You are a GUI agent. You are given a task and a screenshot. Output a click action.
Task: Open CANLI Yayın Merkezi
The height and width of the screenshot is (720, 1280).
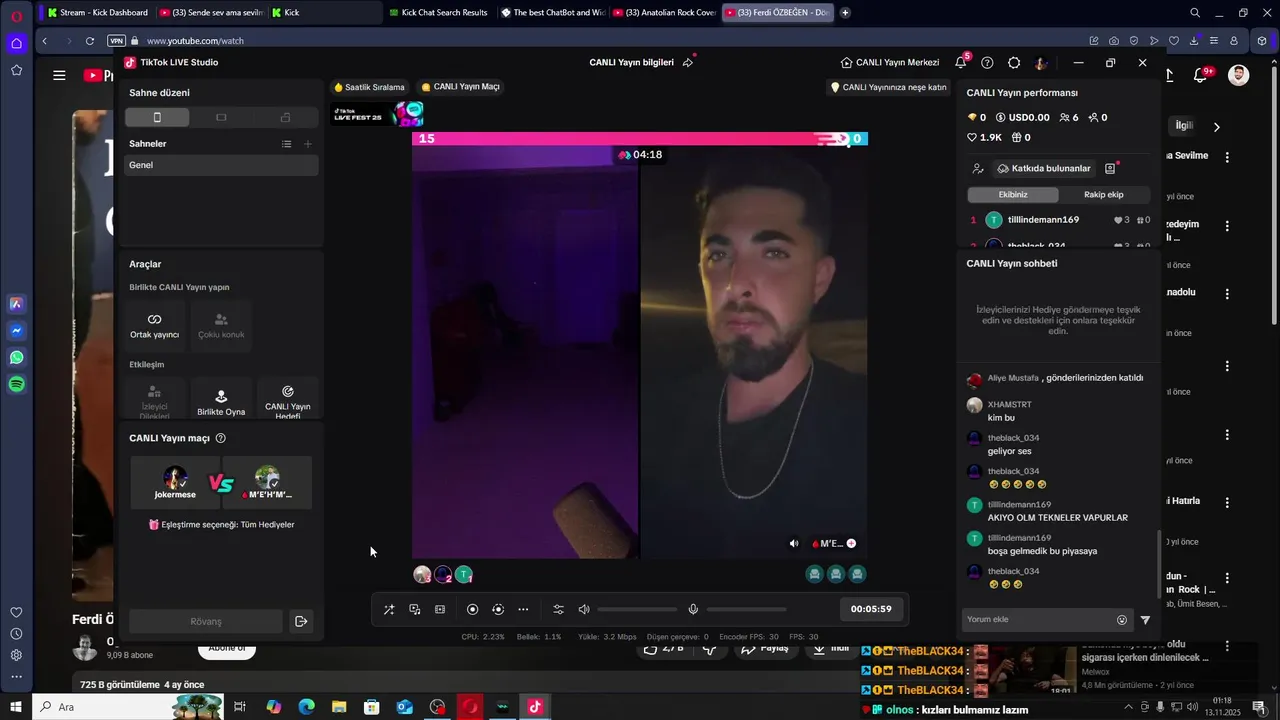point(890,62)
